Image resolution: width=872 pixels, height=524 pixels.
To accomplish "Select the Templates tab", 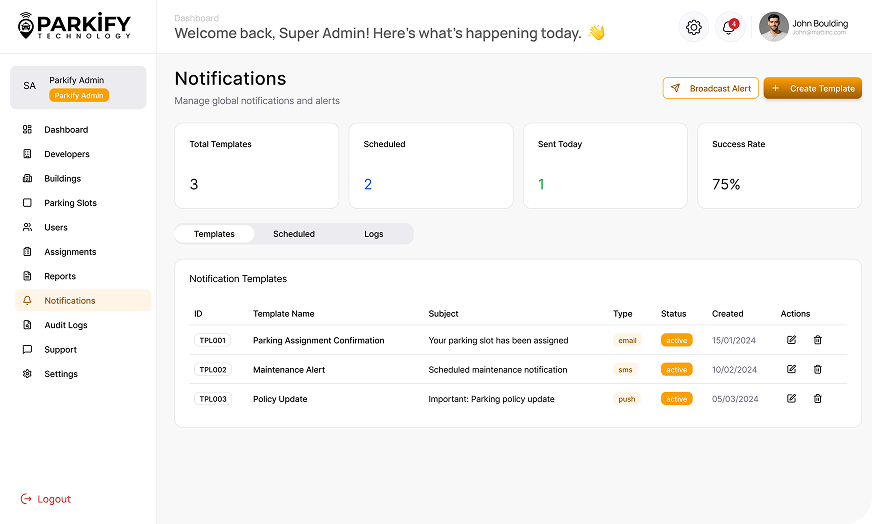I will tap(214, 234).
